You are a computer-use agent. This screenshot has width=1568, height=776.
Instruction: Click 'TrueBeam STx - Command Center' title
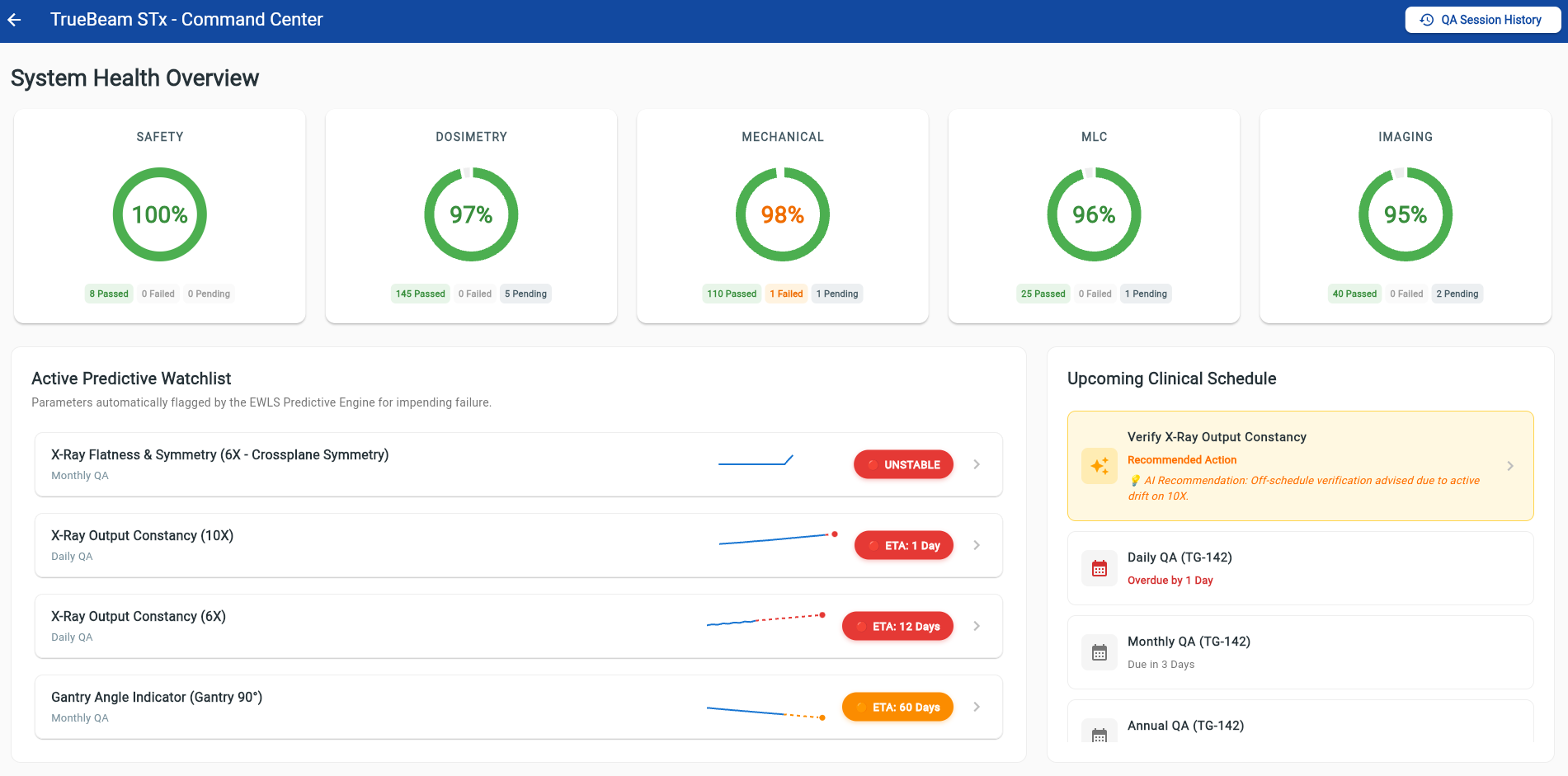tap(186, 20)
